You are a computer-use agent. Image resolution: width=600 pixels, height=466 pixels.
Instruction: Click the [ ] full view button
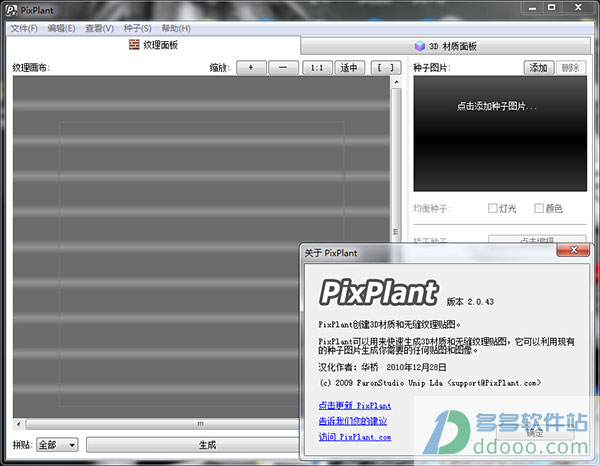[386, 68]
